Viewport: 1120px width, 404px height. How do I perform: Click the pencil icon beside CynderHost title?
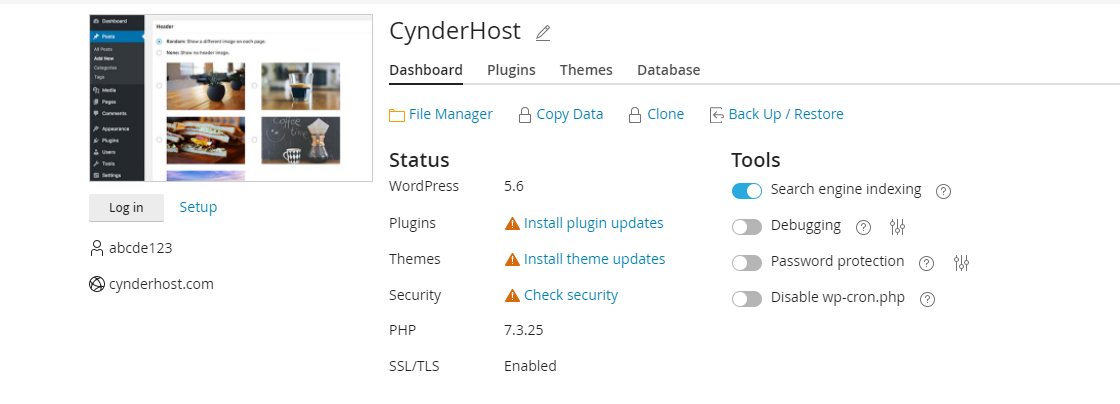(x=543, y=33)
